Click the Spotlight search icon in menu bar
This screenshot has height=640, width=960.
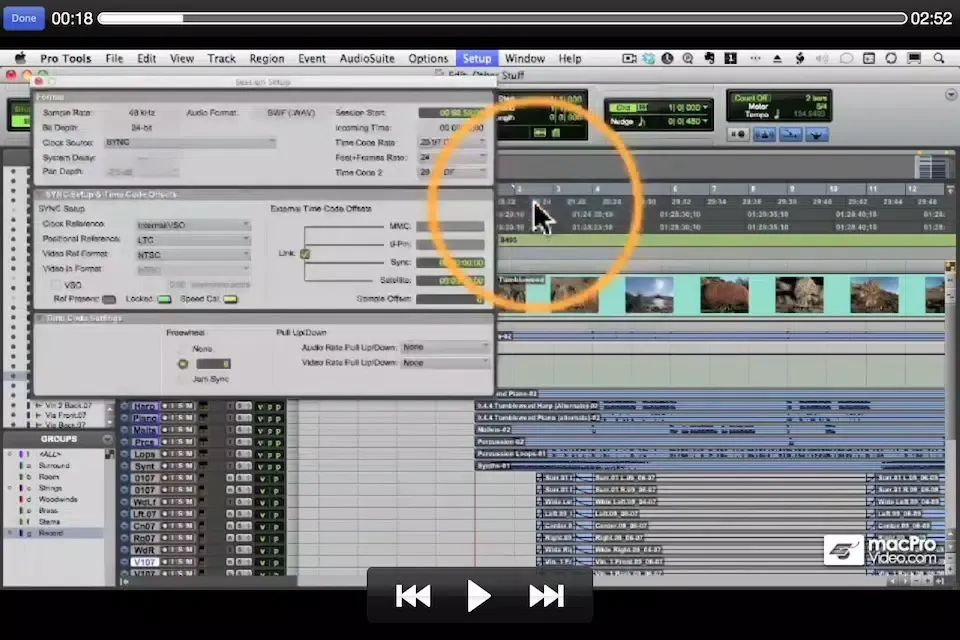point(939,58)
